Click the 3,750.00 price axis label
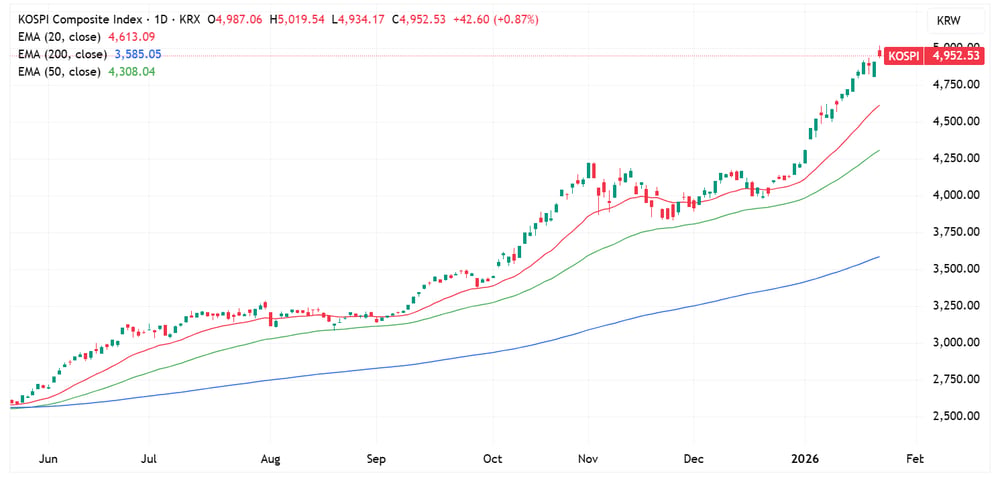 coord(955,232)
